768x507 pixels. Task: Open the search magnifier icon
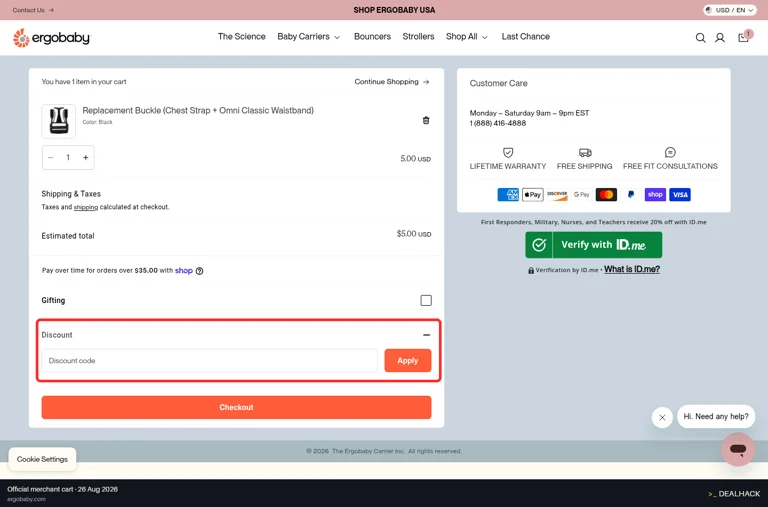[x=700, y=38]
